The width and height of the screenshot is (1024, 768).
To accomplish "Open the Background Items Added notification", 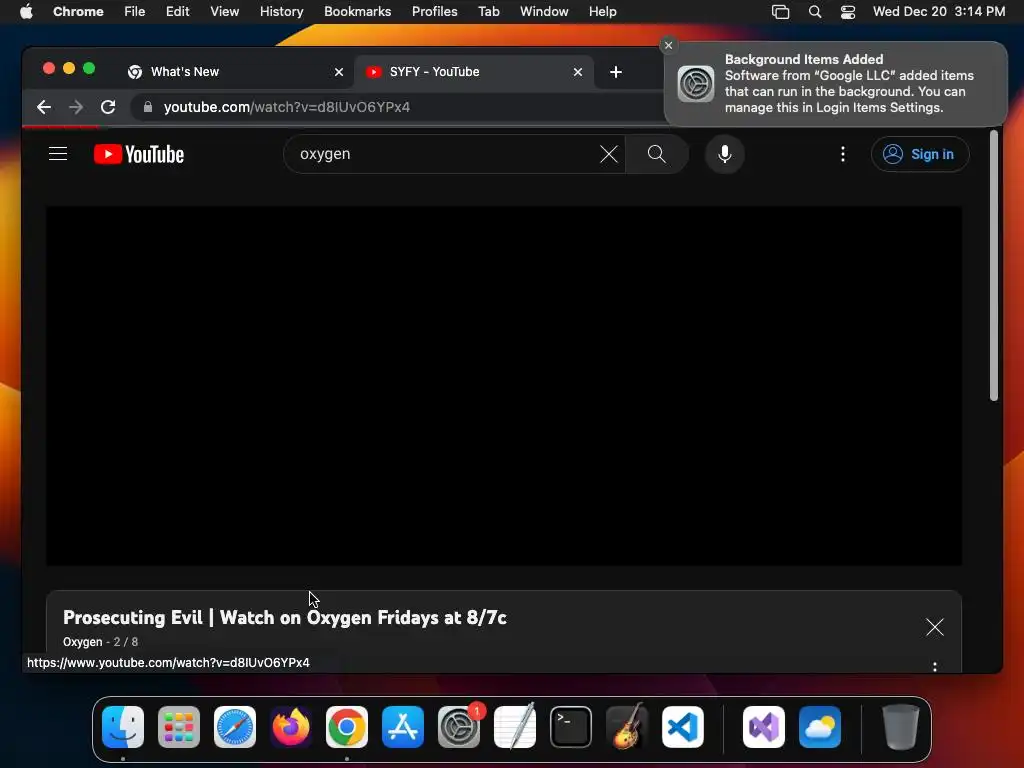I will [836, 84].
